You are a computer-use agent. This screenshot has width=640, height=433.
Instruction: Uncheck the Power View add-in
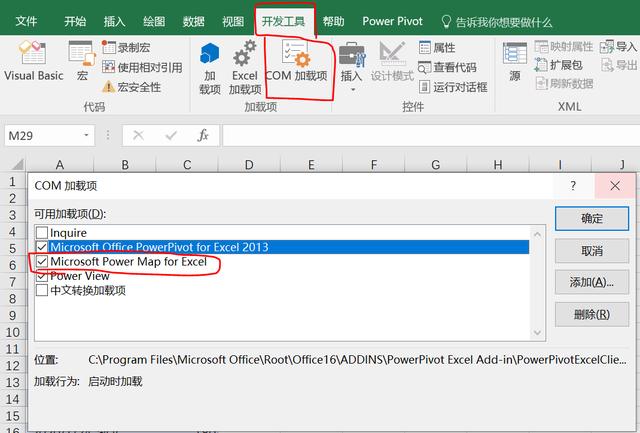click(42, 276)
